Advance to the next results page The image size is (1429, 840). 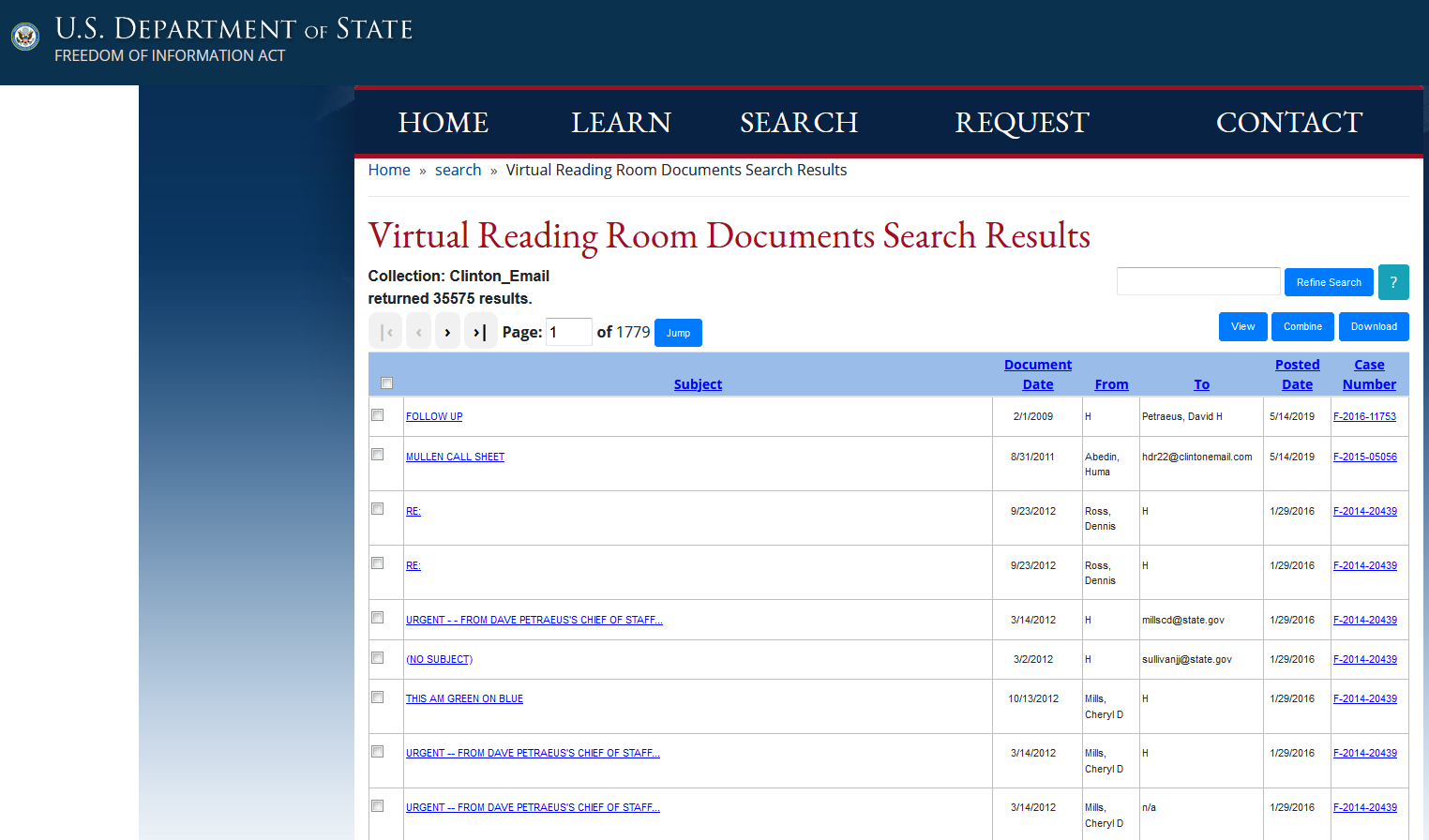pos(447,332)
